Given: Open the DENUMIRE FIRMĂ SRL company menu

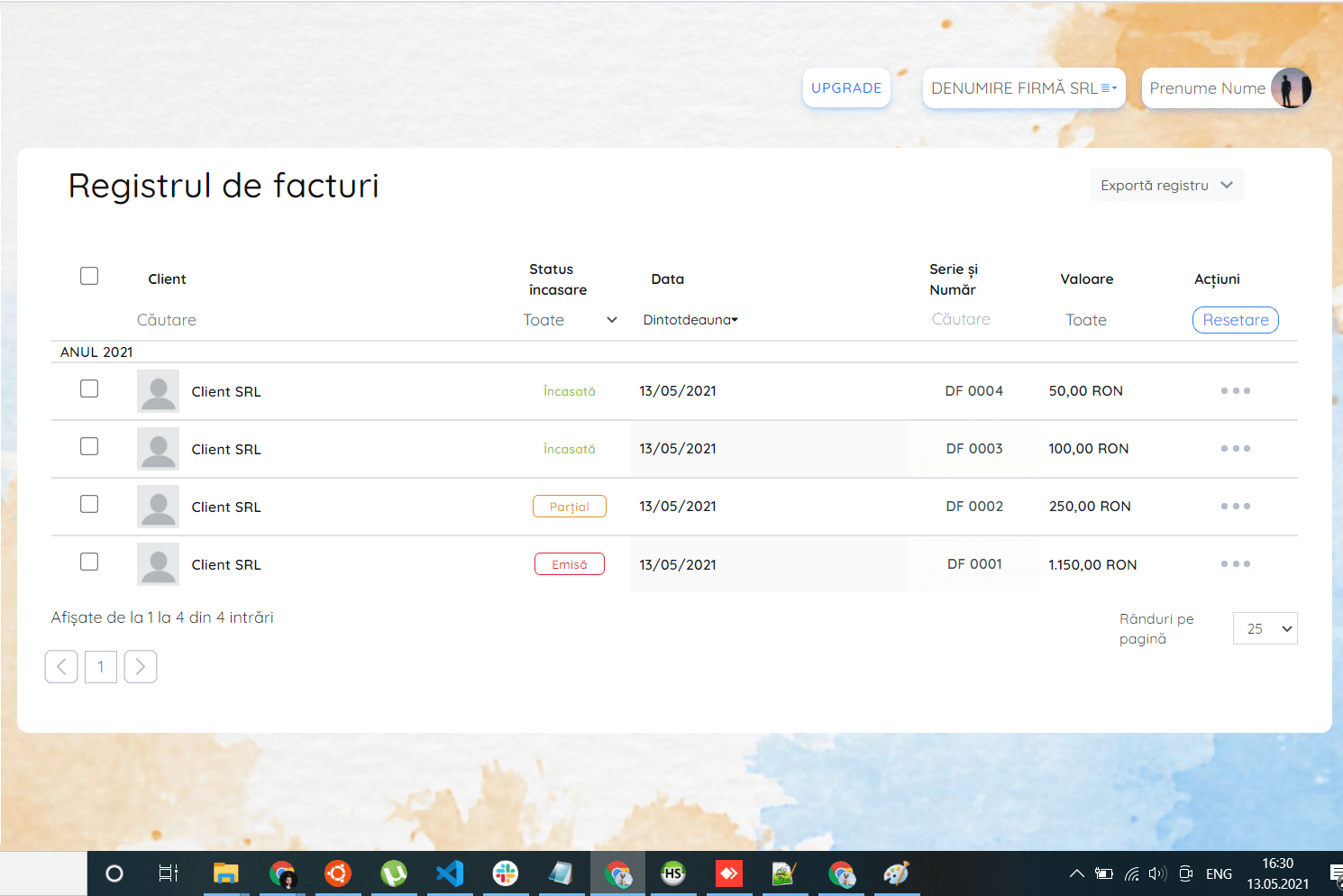Looking at the screenshot, I should 1023,87.
